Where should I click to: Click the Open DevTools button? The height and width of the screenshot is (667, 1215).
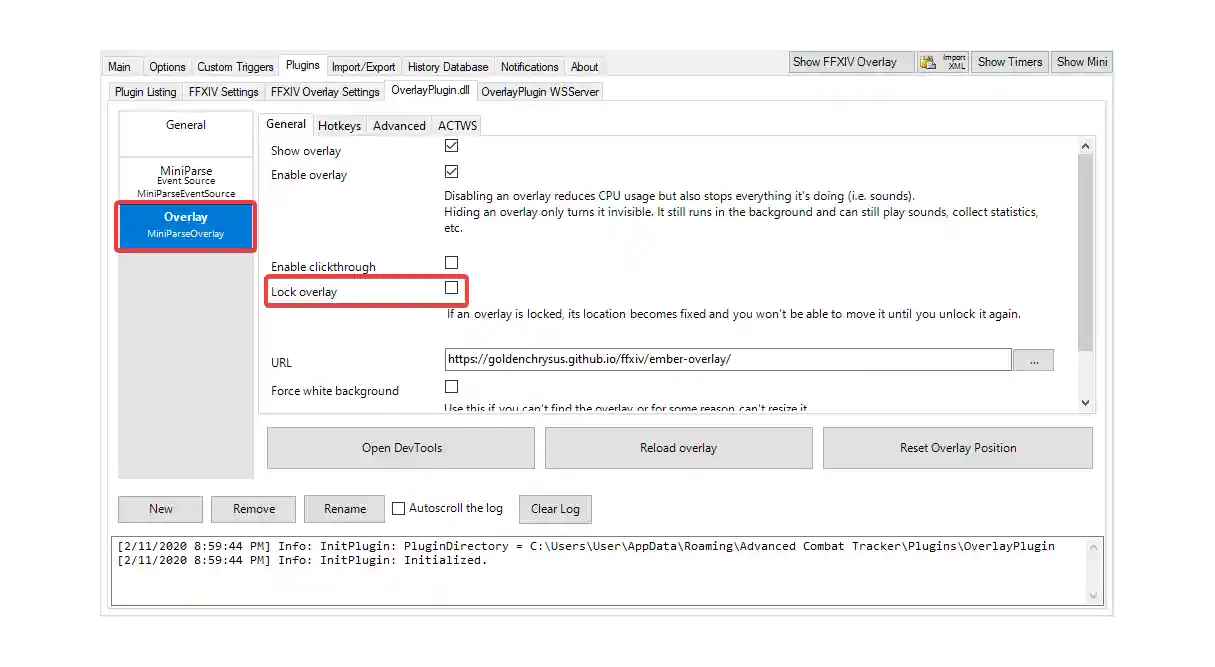point(400,447)
